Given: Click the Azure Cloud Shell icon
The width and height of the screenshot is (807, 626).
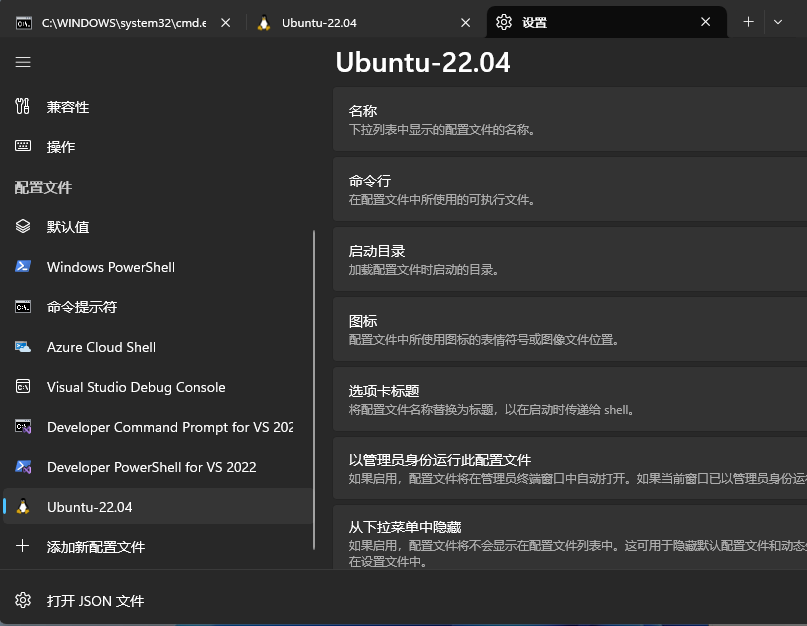Looking at the screenshot, I should 23,347.
